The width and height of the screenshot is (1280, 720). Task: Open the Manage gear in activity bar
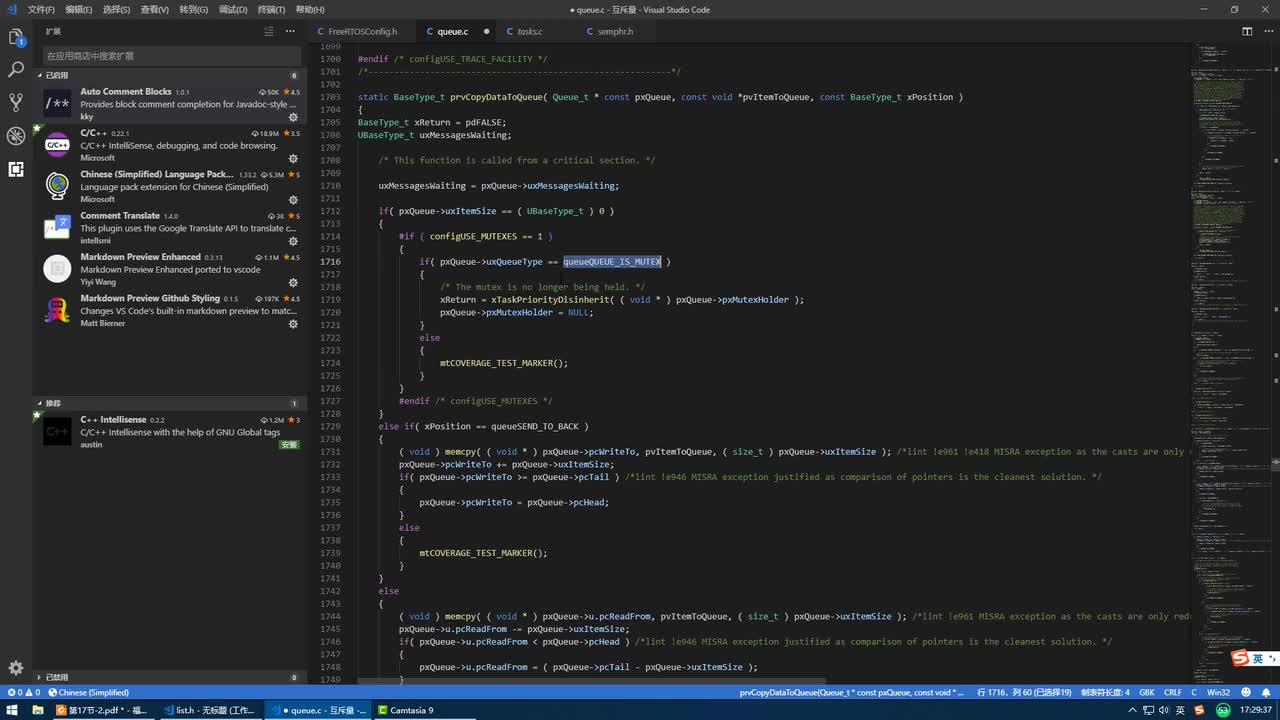16,667
